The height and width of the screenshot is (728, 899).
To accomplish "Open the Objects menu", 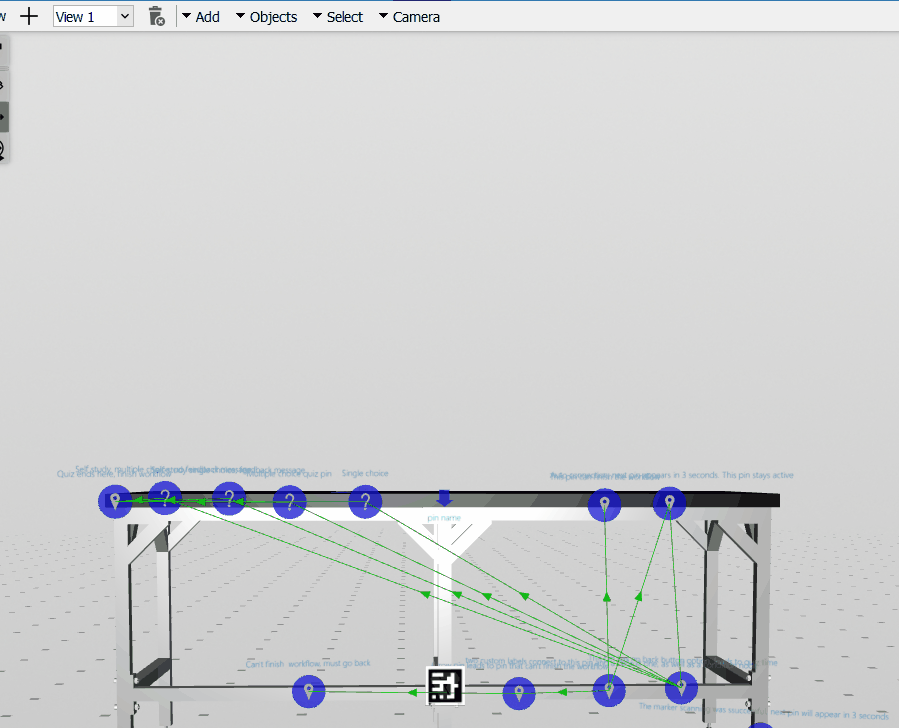I will click(x=267, y=17).
